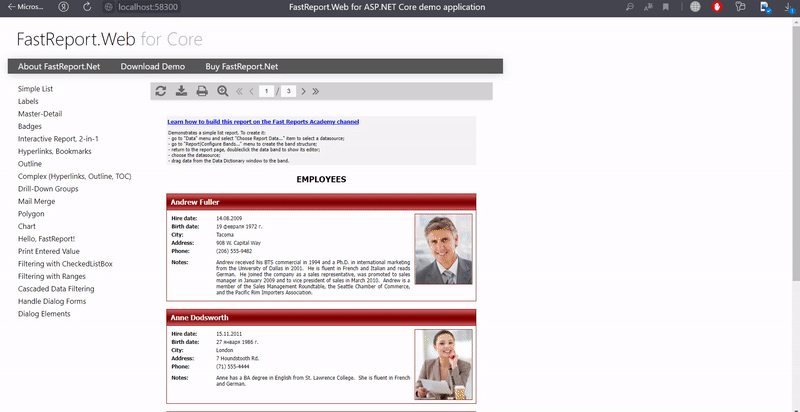Select Filtering with CheckedListBox report
The image size is (800, 412).
65,264
